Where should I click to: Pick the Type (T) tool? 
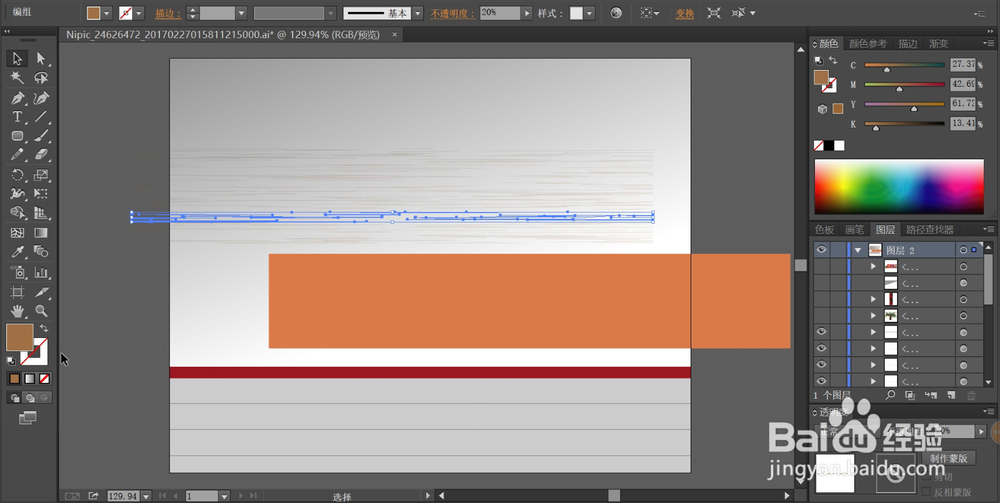17,117
